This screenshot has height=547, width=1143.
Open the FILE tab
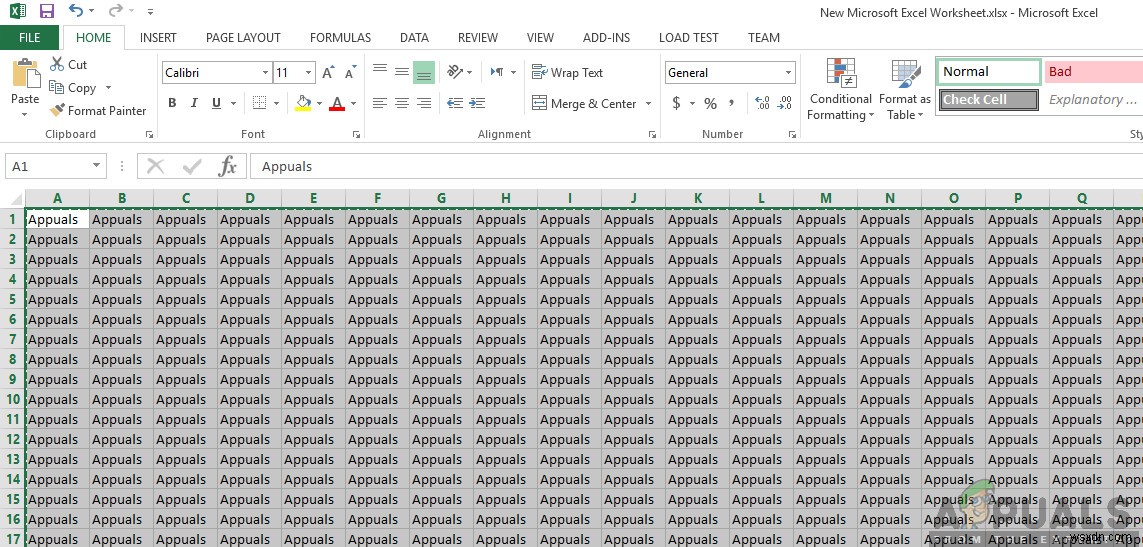[x=30, y=38]
